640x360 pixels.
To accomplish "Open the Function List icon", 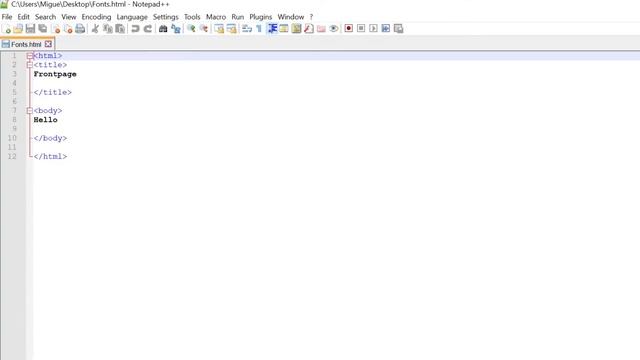I will coord(309,29).
